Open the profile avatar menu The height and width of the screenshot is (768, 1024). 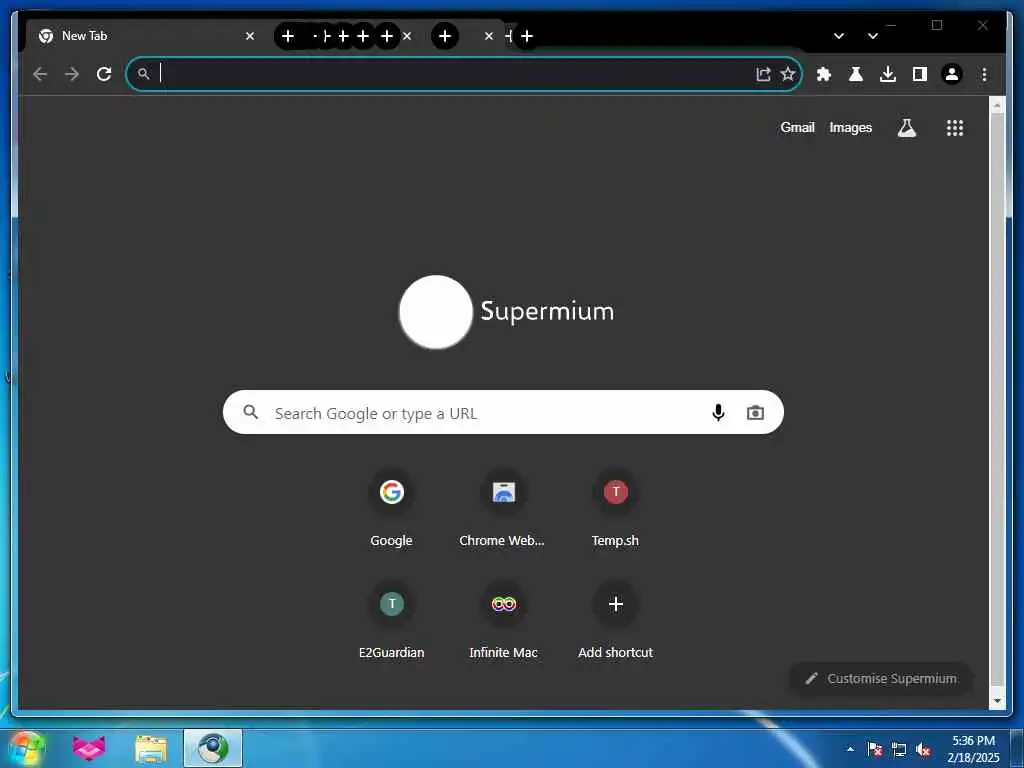(x=952, y=74)
